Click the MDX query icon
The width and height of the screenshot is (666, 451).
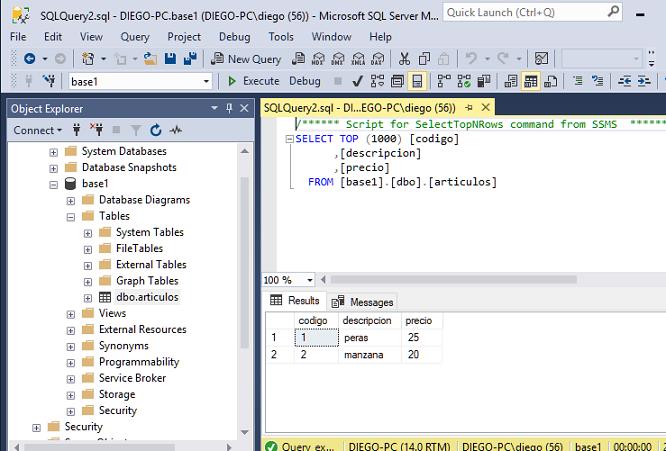[x=318, y=59]
